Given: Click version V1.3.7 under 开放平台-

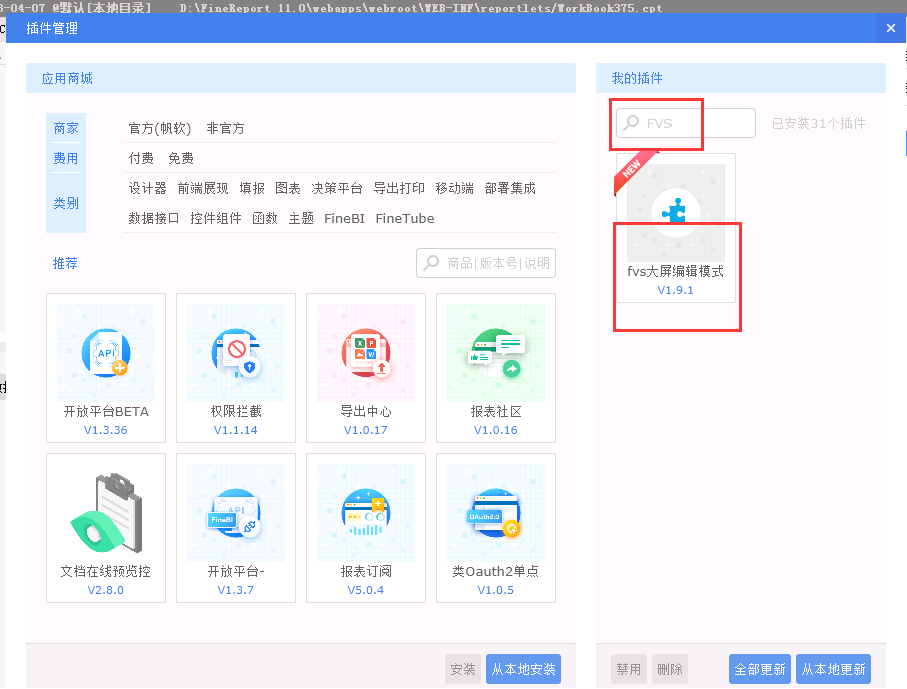Looking at the screenshot, I should [236, 589].
